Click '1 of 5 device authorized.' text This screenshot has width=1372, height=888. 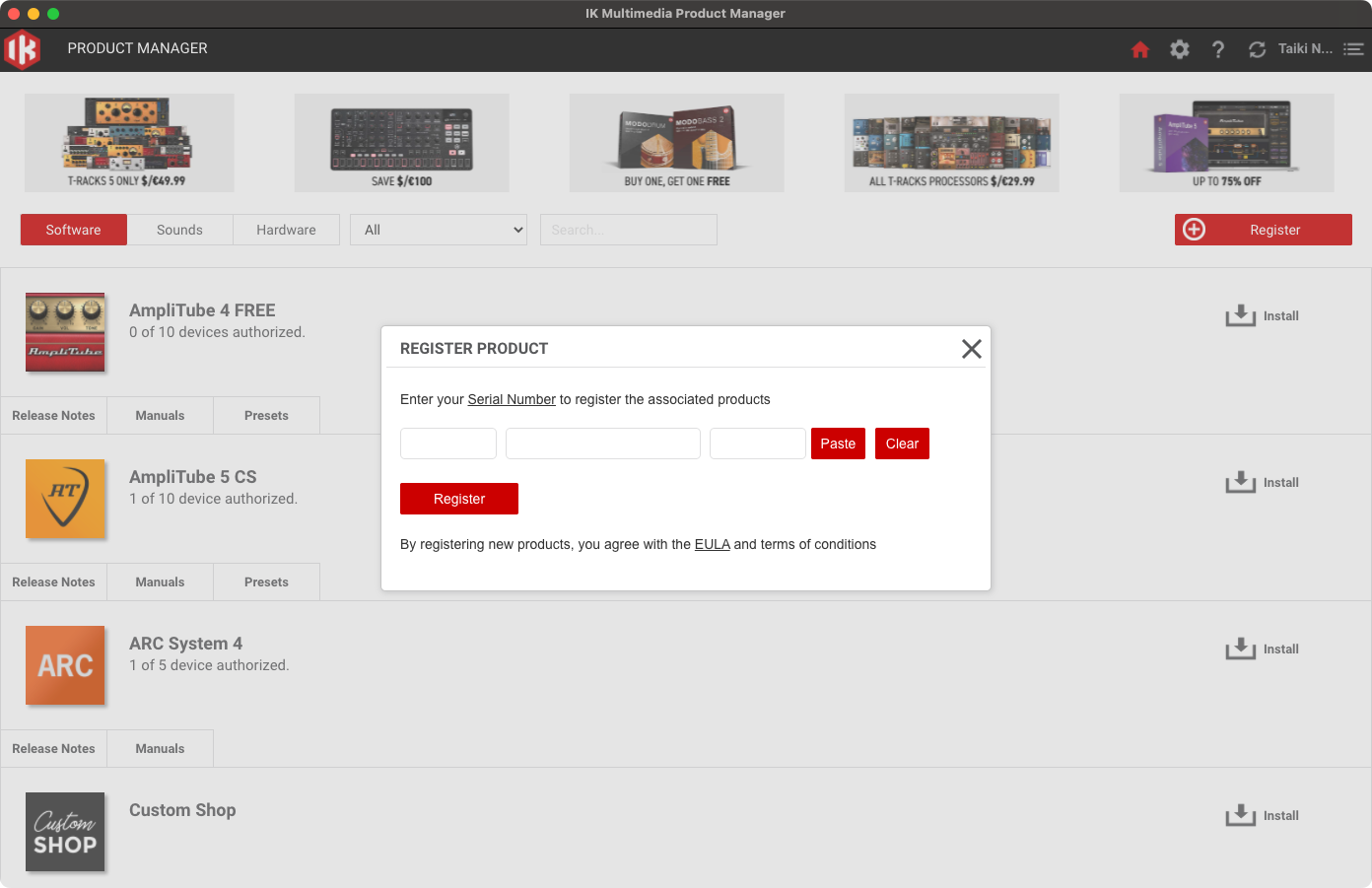click(x=209, y=665)
